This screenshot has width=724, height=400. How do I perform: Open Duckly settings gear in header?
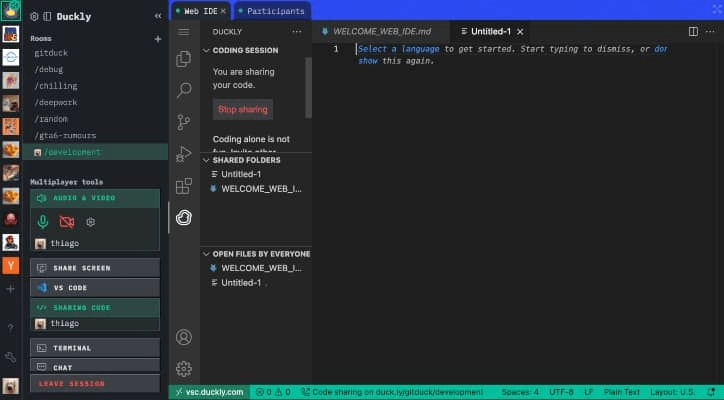pos(34,17)
